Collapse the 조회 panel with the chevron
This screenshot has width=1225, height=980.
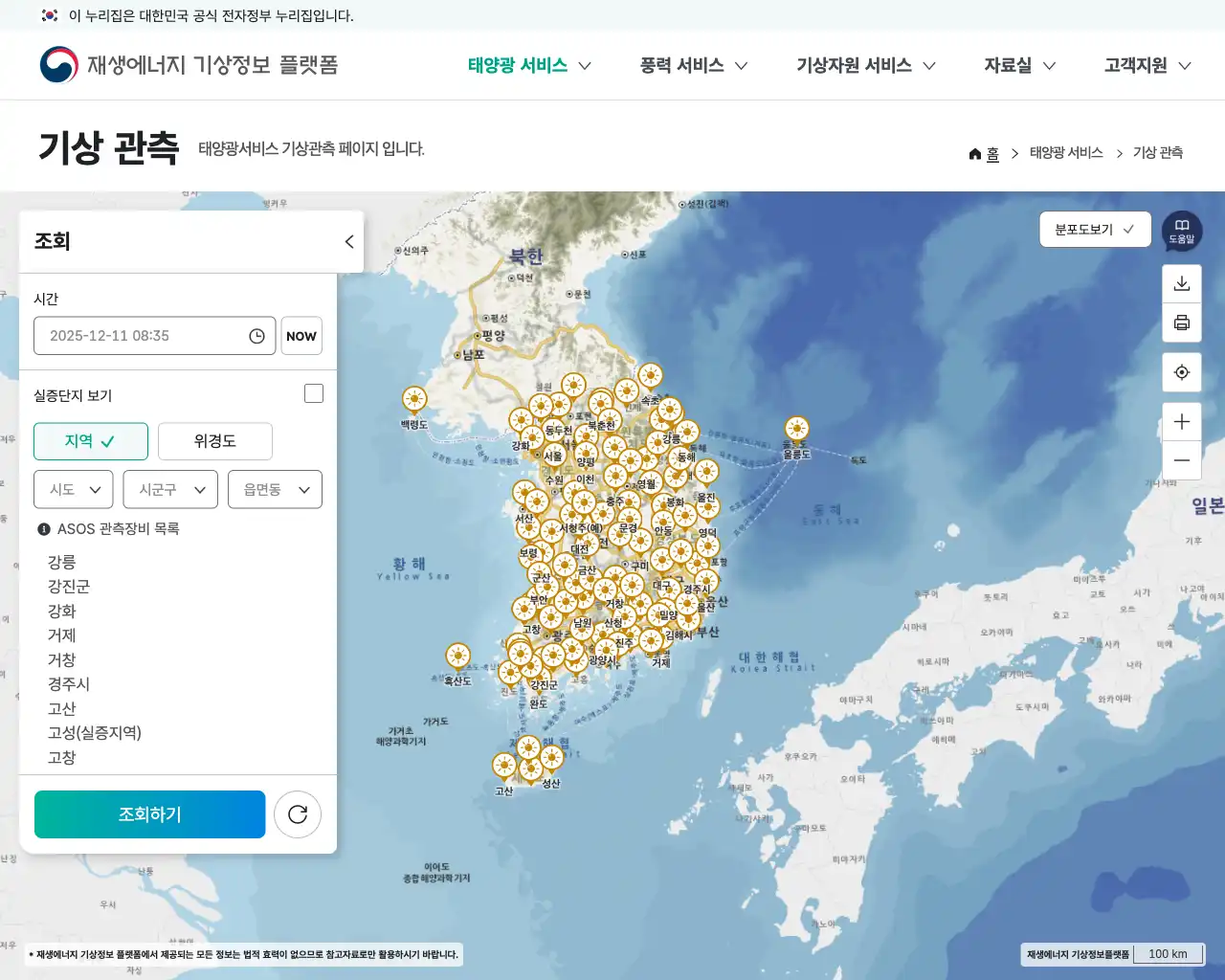[x=348, y=241]
